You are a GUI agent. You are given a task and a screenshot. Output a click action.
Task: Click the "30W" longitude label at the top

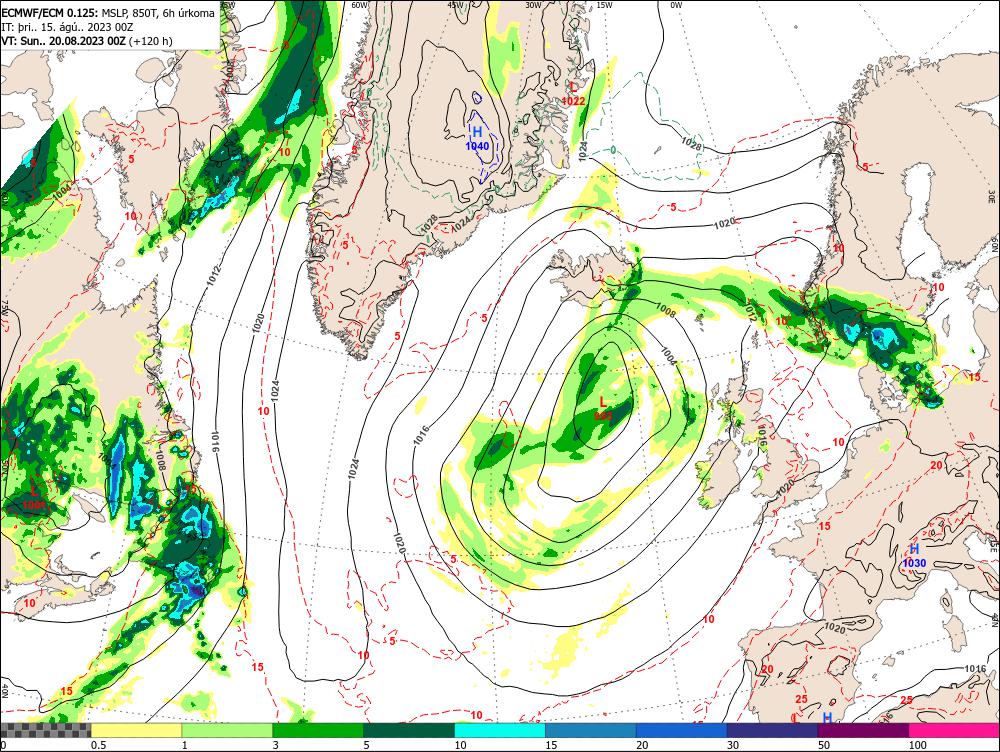click(533, 5)
